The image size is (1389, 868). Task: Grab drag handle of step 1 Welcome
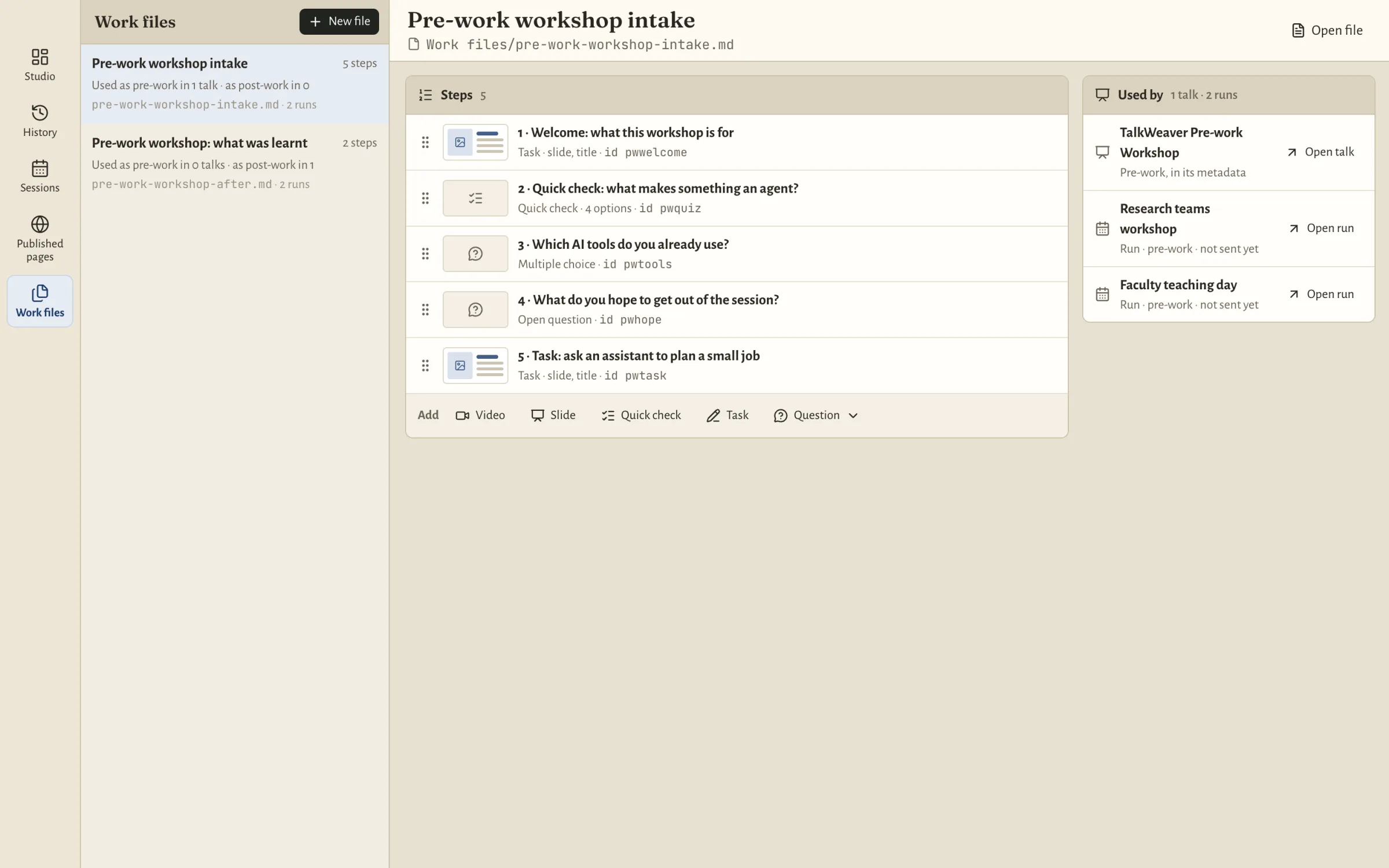tap(425, 142)
